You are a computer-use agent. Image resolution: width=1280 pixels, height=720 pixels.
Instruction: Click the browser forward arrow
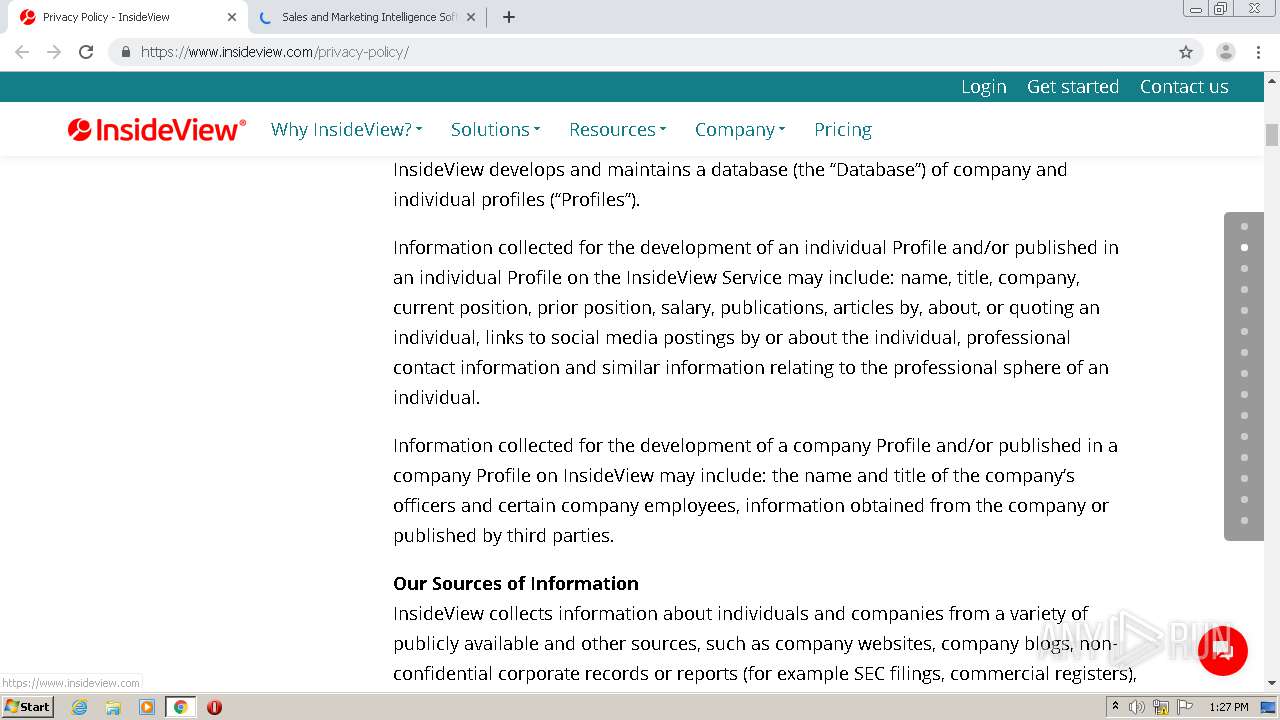click(54, 52)
